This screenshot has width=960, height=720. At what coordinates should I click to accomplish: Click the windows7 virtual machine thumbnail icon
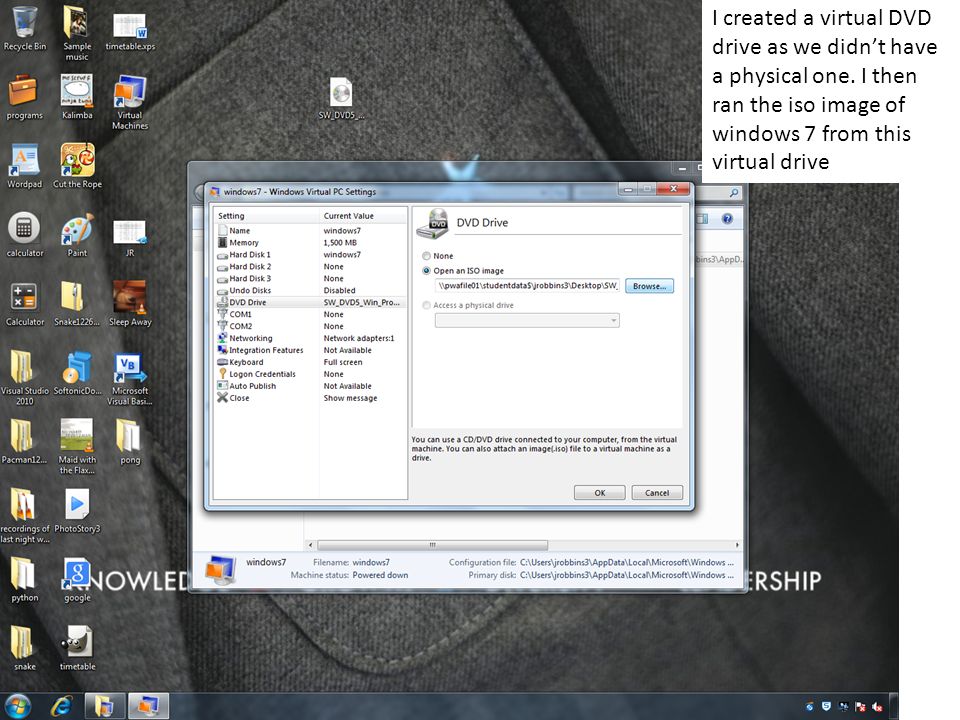click(220, 568)
